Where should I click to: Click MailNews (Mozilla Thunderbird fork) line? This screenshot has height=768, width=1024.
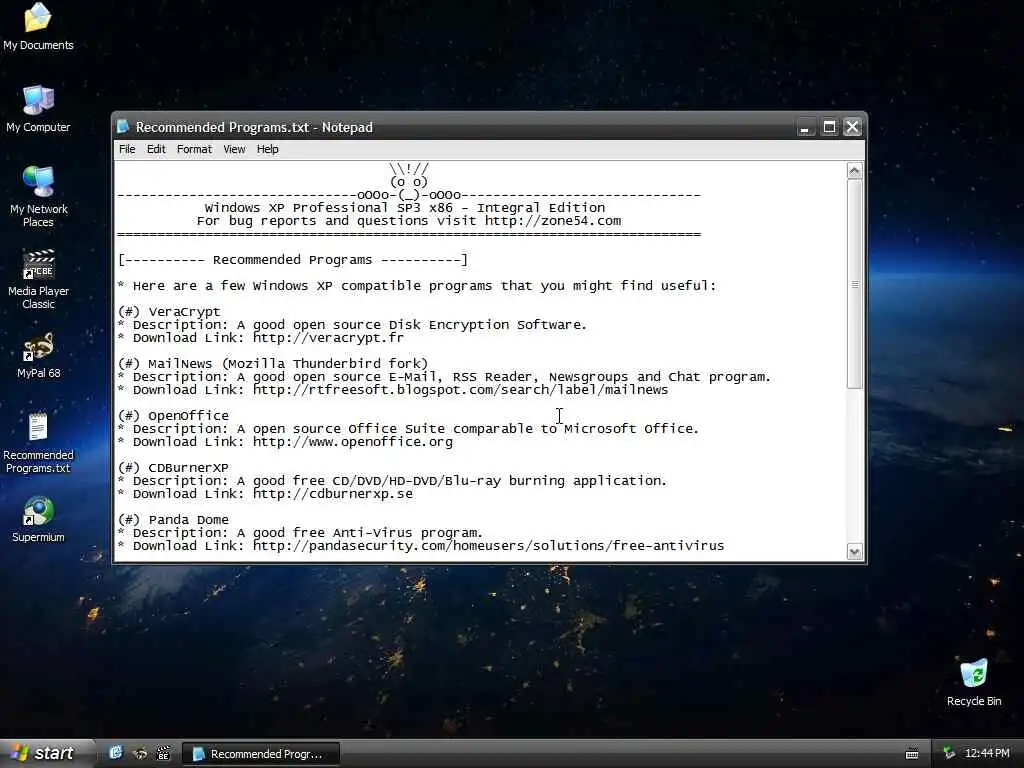pyautogui.click(x=273, y=364)
